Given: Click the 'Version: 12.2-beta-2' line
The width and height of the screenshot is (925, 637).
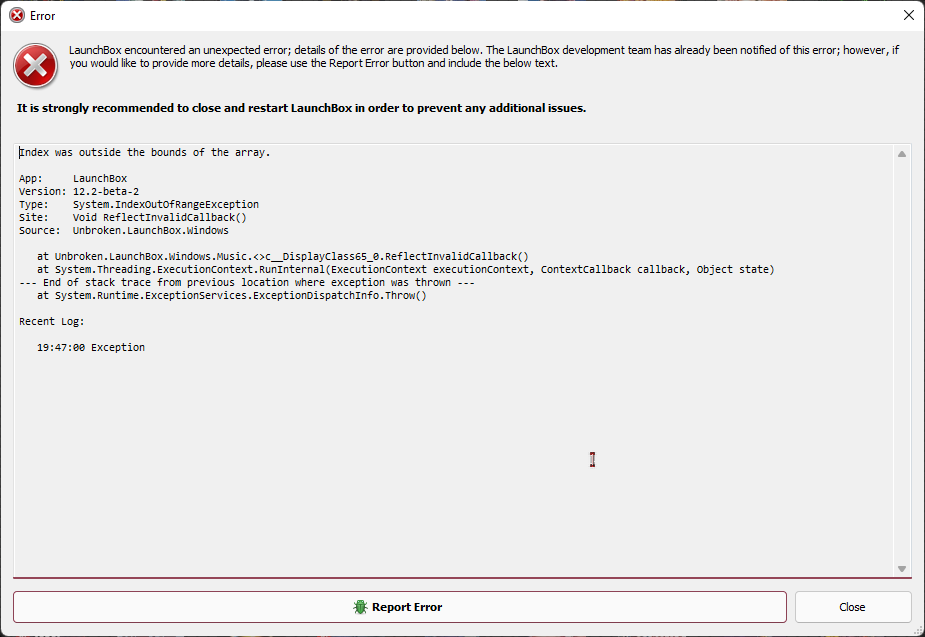Looking at the screenshot, I should point(79,191).
